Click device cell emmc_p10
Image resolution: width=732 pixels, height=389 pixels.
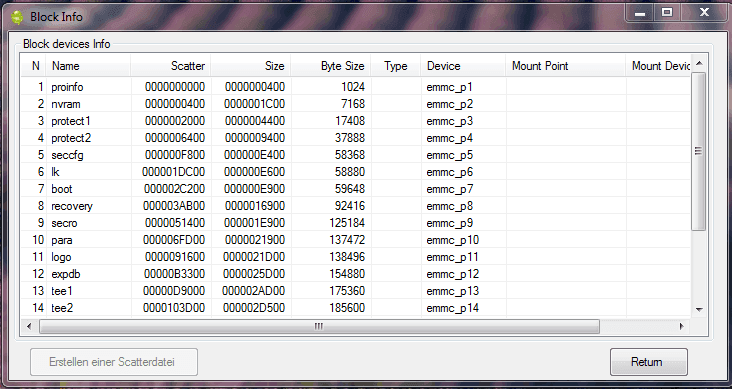pyautogui.click(x=452, y=240)
